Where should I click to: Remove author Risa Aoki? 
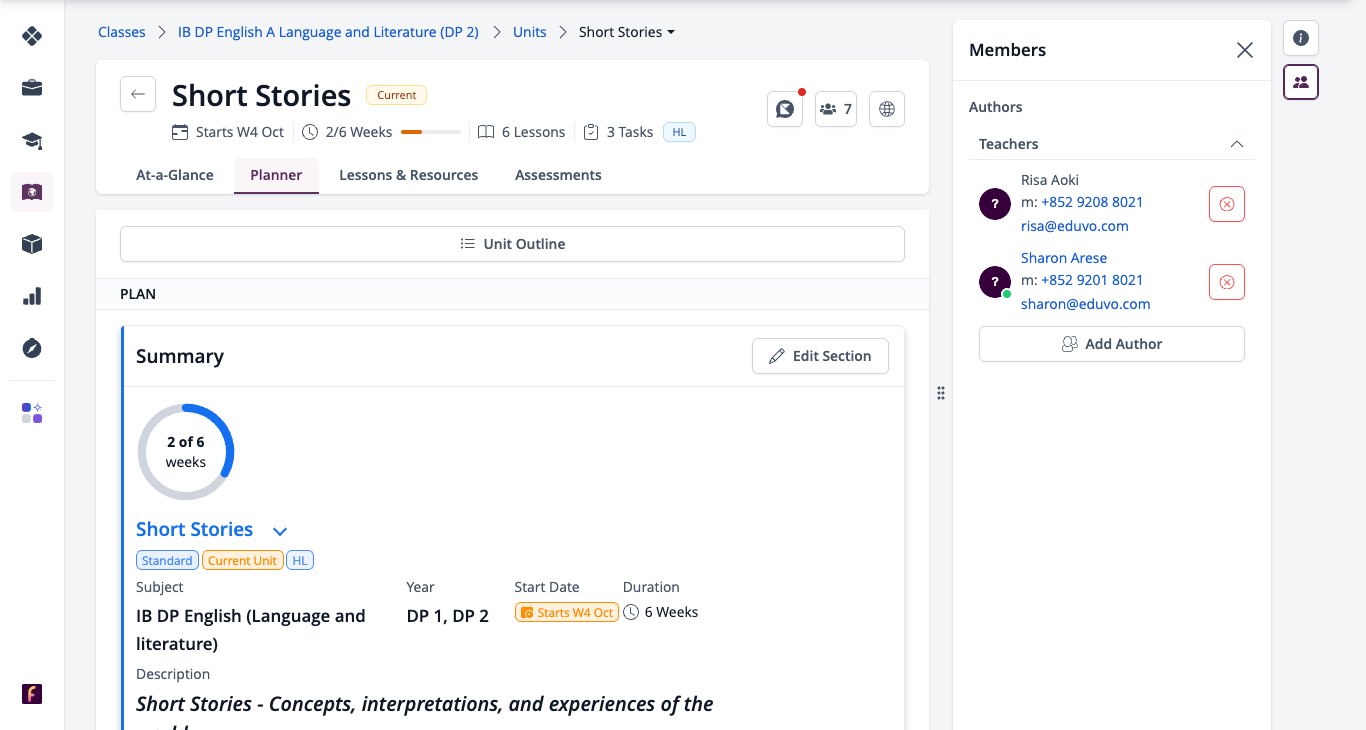(1227, 204)
